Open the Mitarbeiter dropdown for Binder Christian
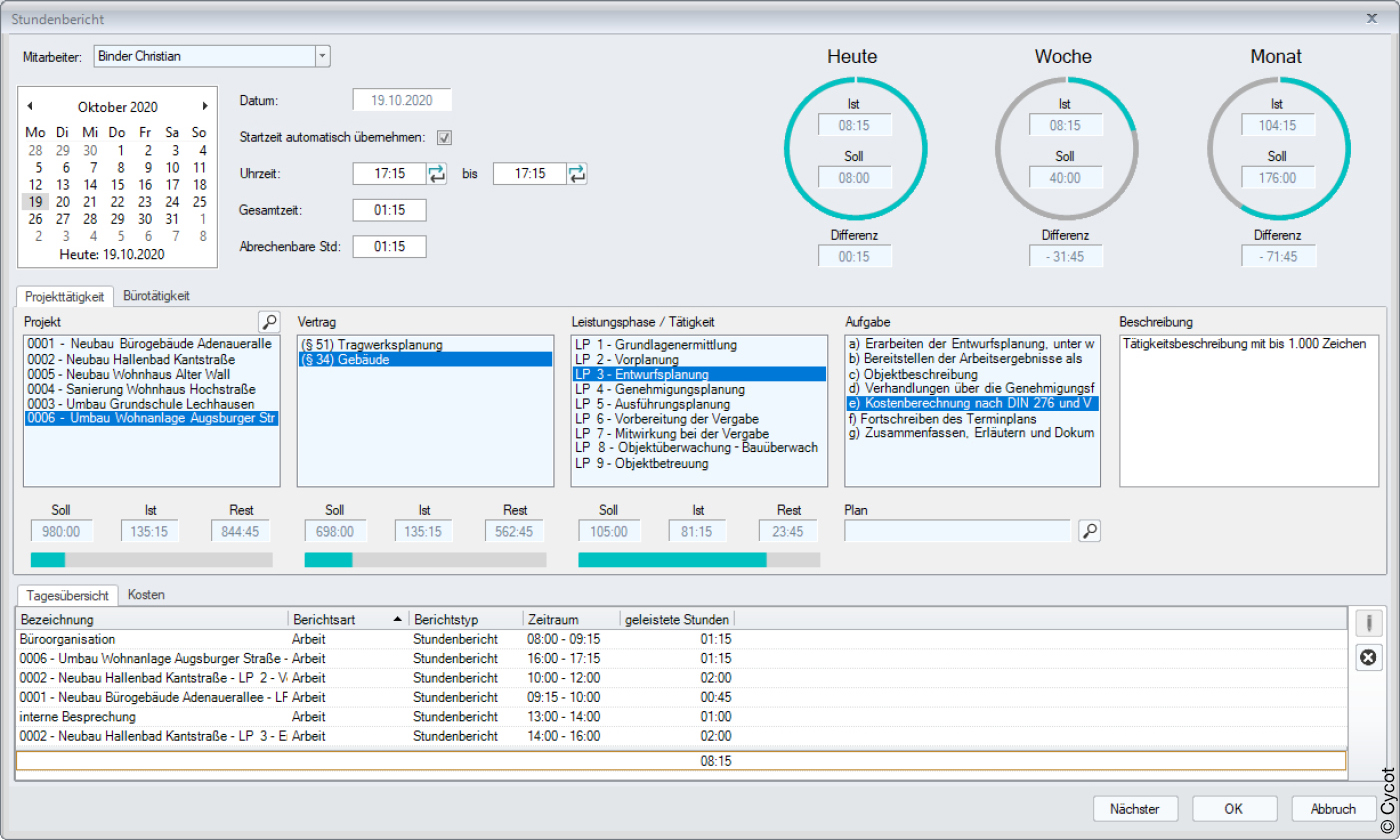Viewport: 1400px width, 840px height. [x=322, y=57]
